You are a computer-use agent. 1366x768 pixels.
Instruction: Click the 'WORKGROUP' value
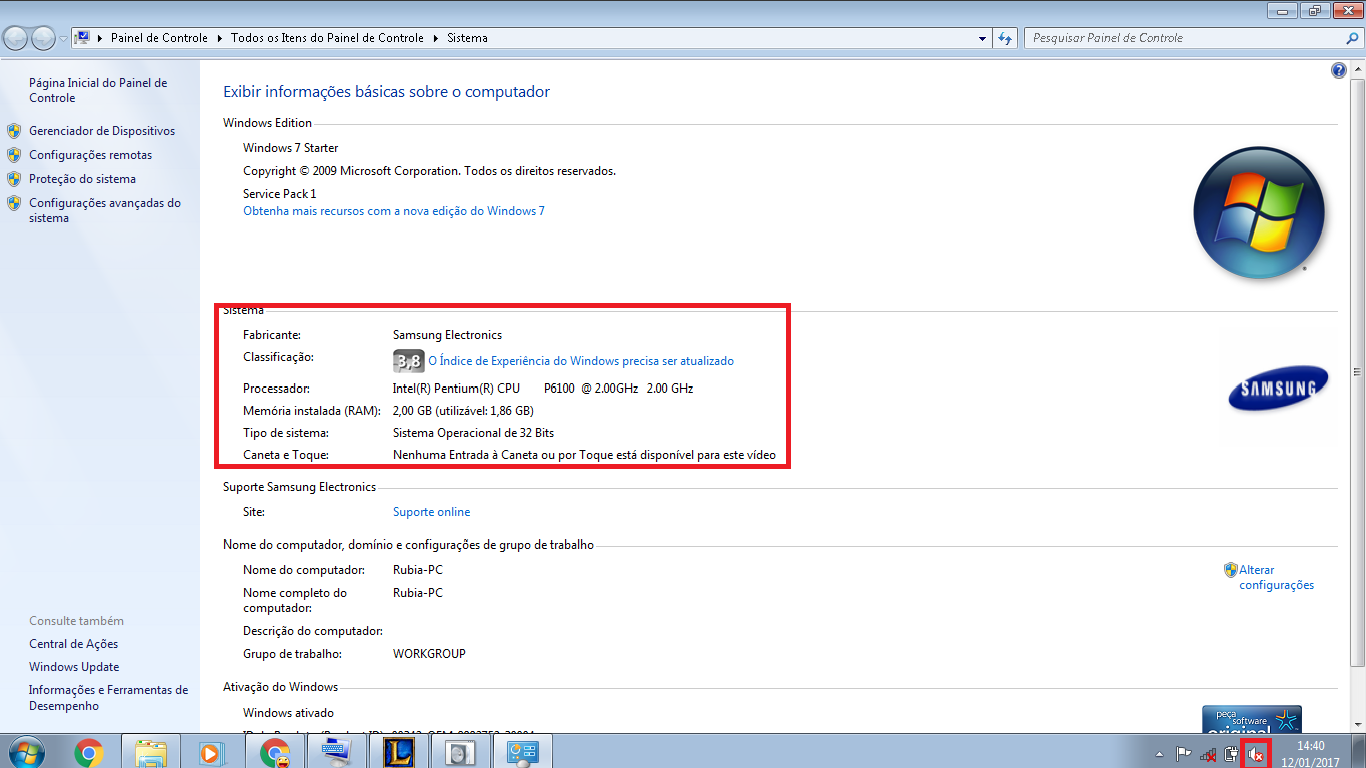[x=429, y=654]
